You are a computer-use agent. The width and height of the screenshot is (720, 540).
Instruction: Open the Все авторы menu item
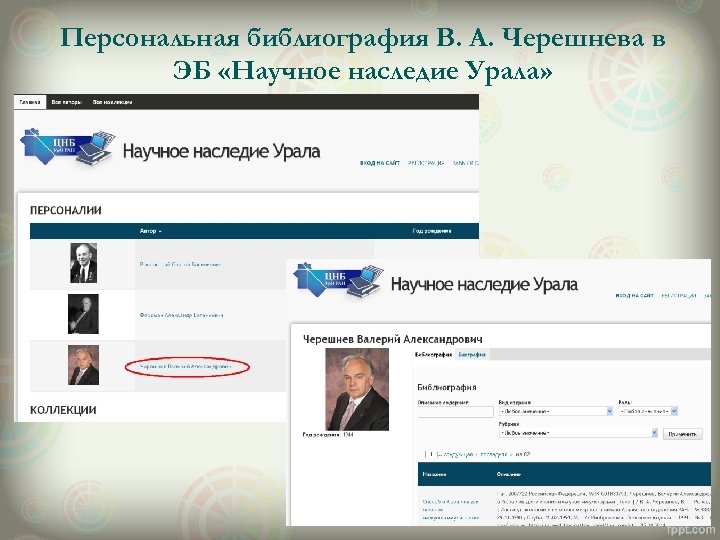point(67,102)
